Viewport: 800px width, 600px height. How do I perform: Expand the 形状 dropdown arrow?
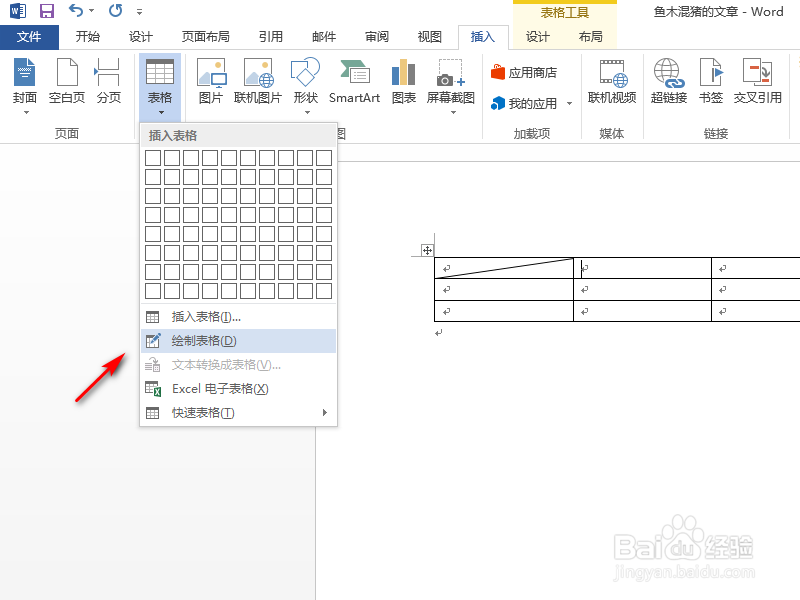pos(307,112)
